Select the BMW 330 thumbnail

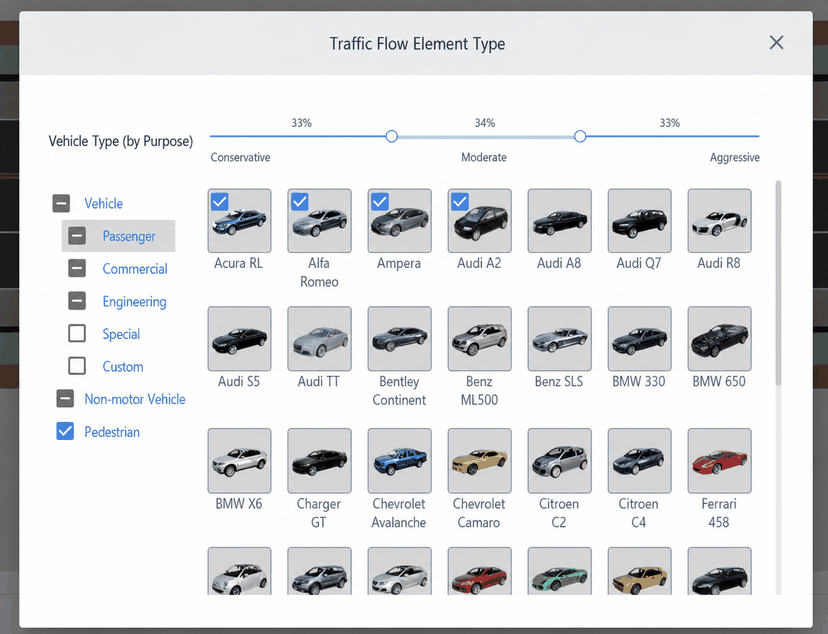click(639, 338)
